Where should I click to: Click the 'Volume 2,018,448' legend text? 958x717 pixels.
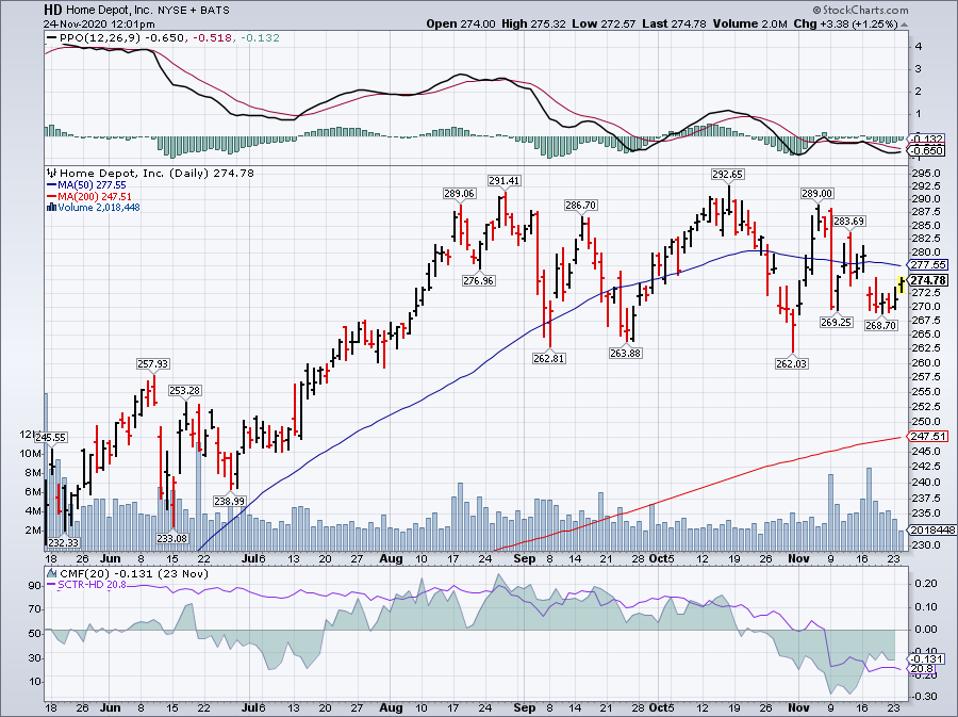pos(99,208)
